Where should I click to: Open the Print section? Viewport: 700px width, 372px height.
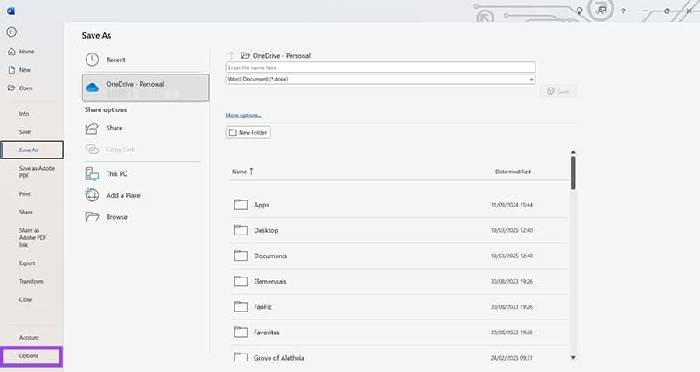[25, 194]
